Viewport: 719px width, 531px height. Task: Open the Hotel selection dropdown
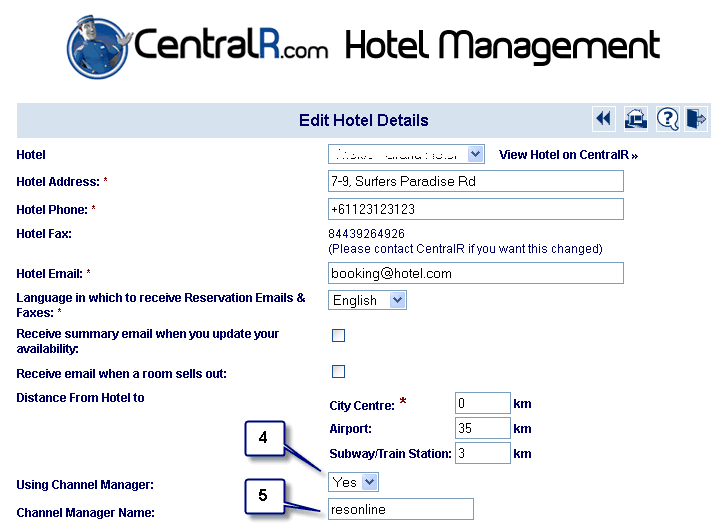pyautogui.click(x=406, y=154)
